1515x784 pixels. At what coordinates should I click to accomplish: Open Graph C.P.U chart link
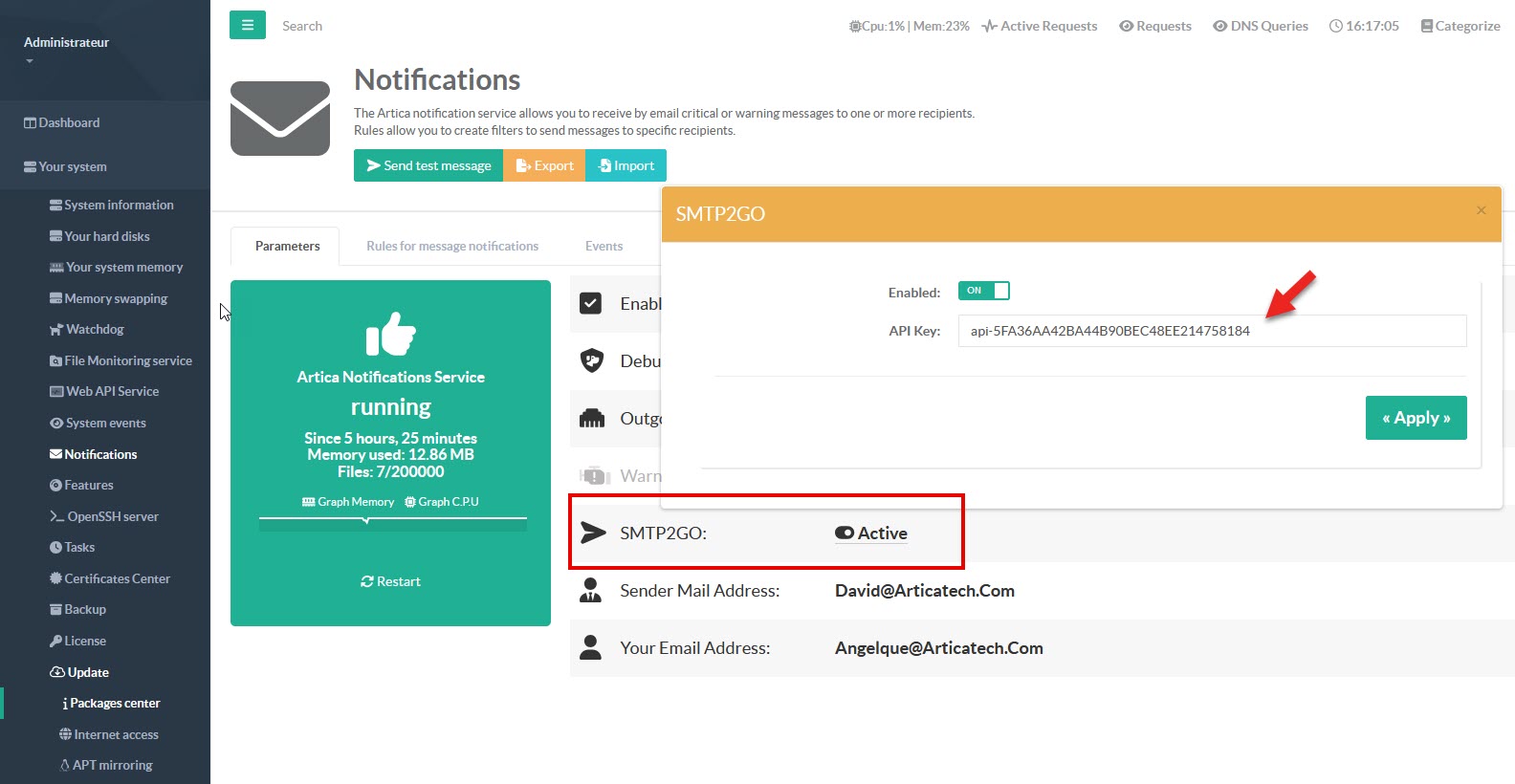[441, 502]
